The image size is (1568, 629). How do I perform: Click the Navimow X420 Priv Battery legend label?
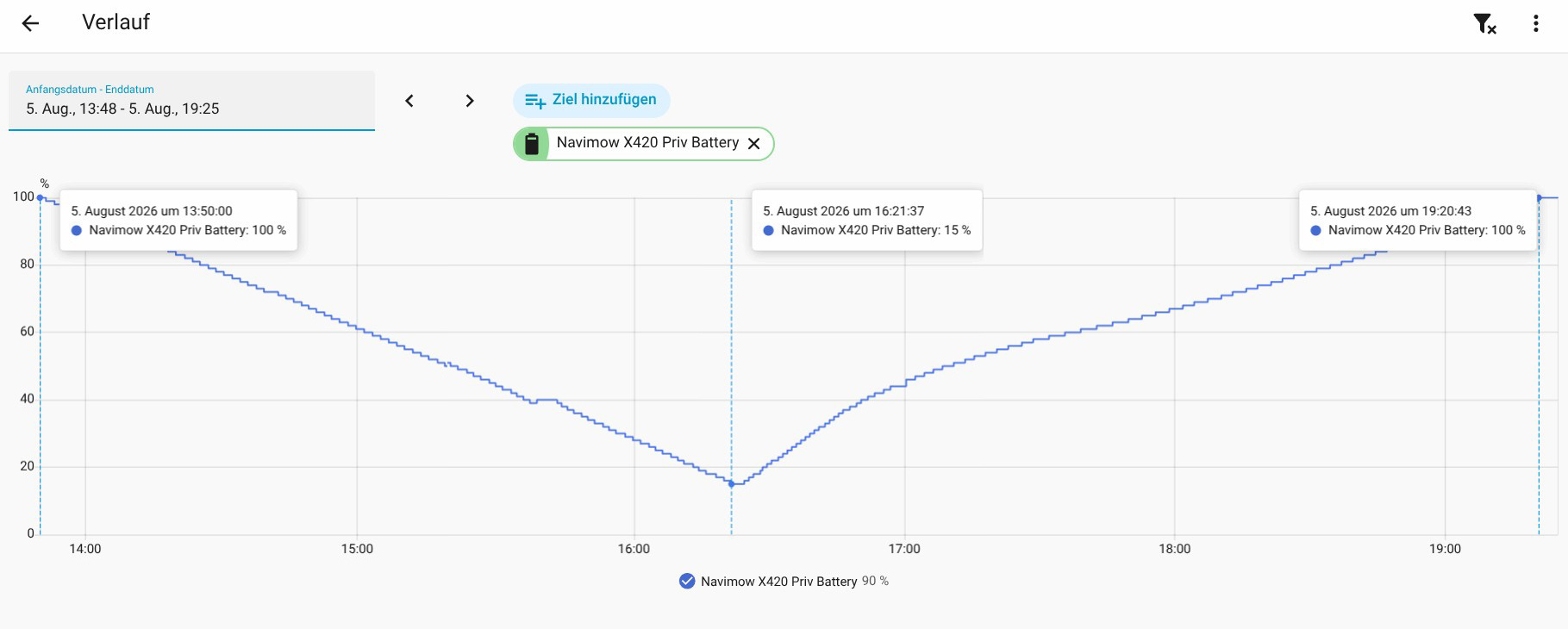coord(778,582)
